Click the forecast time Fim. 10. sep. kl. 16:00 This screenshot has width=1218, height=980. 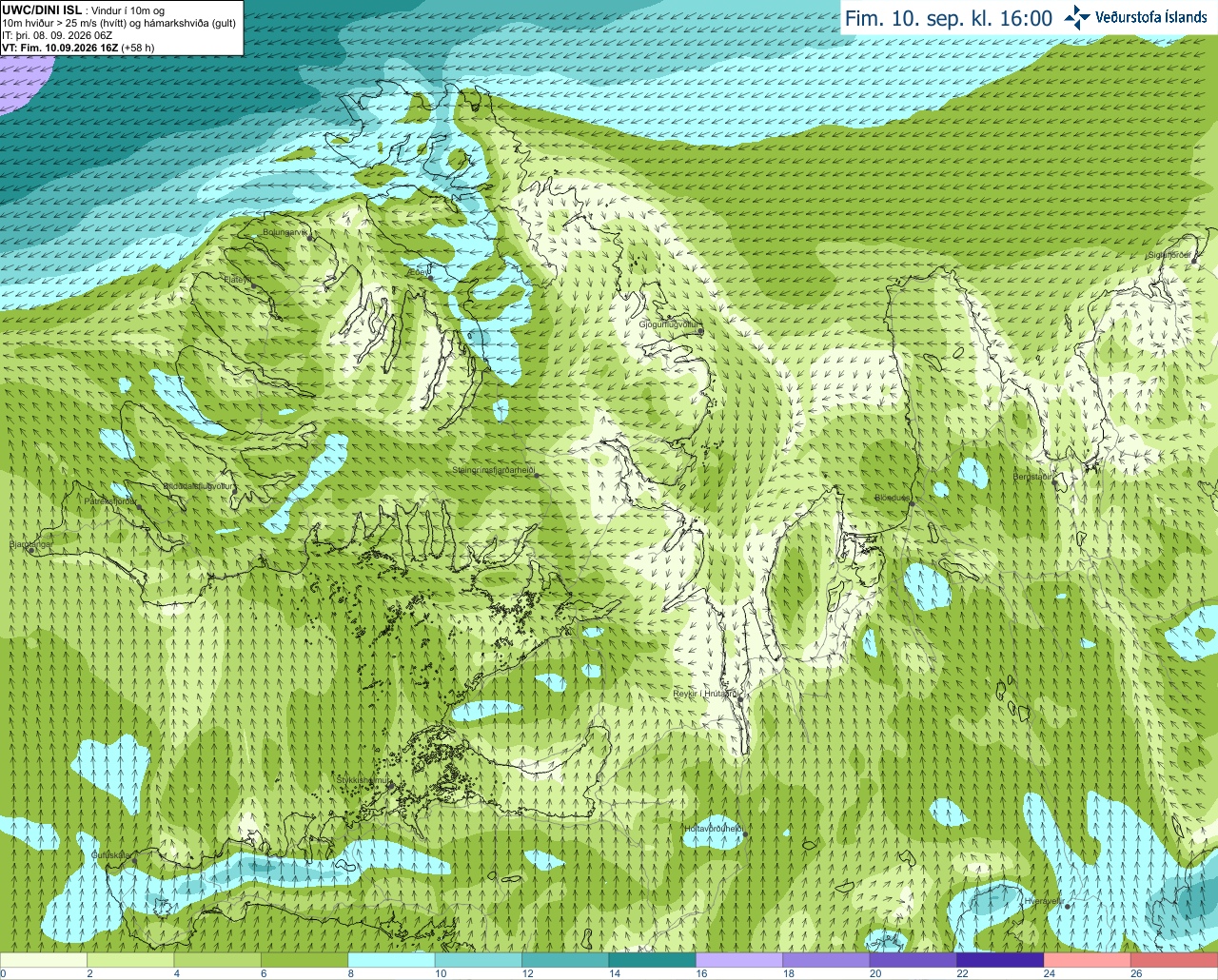tap(949, 18)
